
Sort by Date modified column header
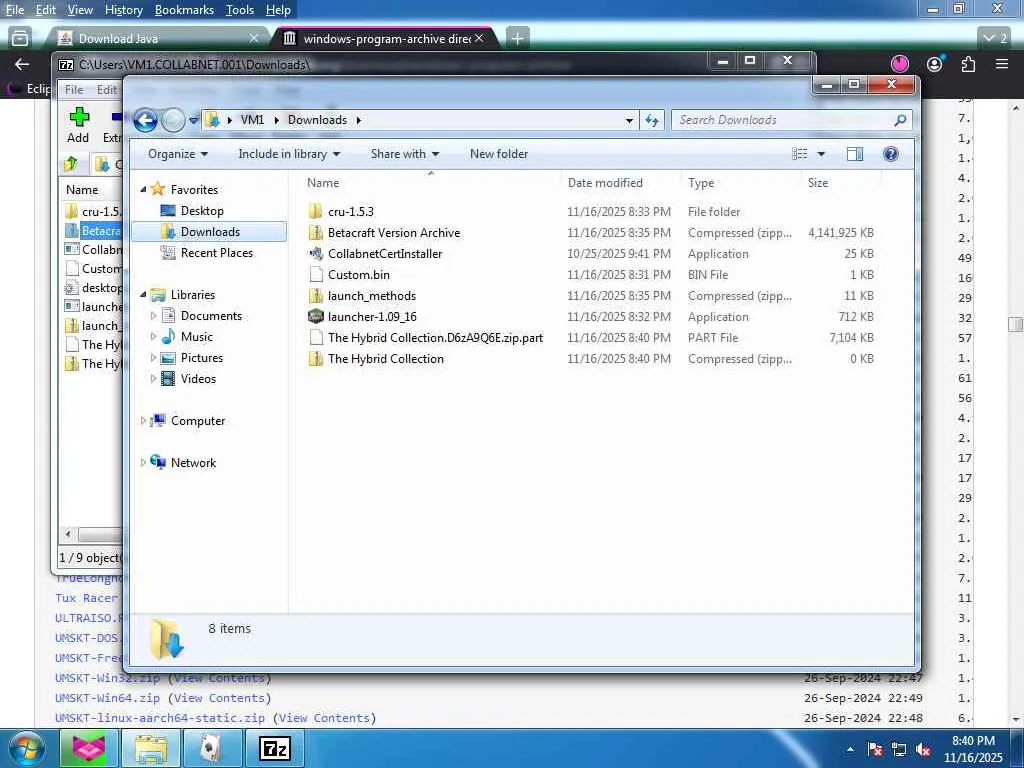[x=605, y=183]
